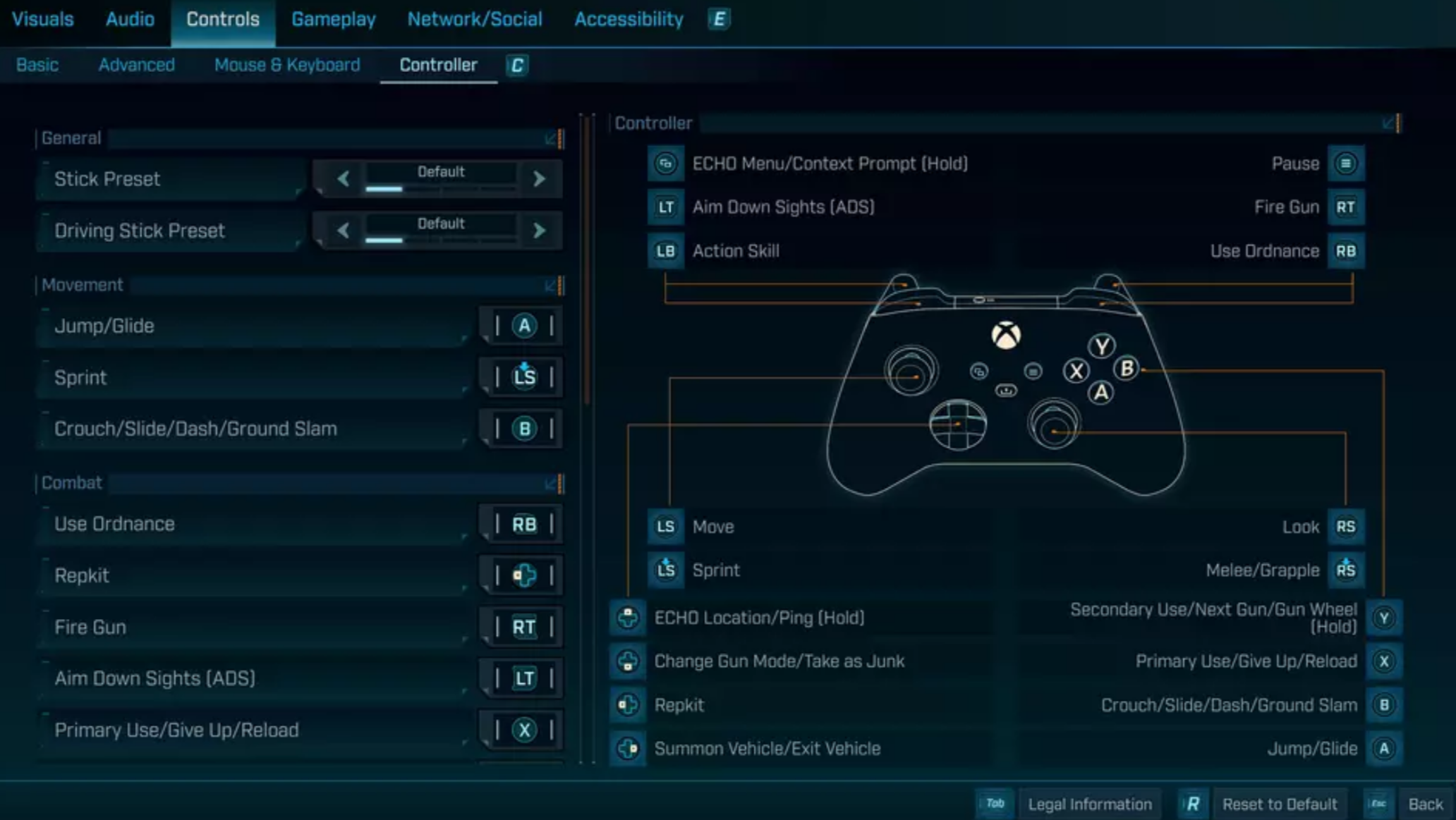This screenshot has height=820, width=1456.
Task: Switch to Mouse & Keyboard sub-tab
Action: tap(286, 65)
